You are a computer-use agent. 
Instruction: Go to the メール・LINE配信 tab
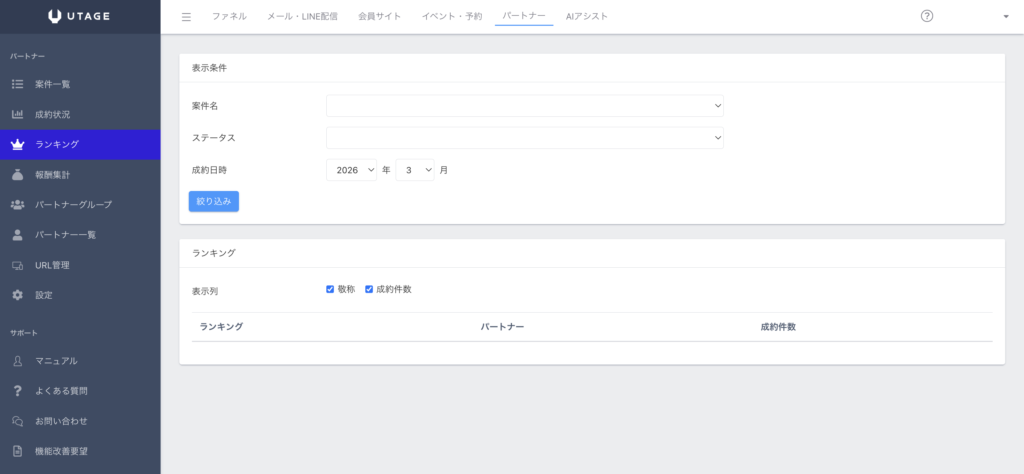pyautogui.click(x=303, y=17)
